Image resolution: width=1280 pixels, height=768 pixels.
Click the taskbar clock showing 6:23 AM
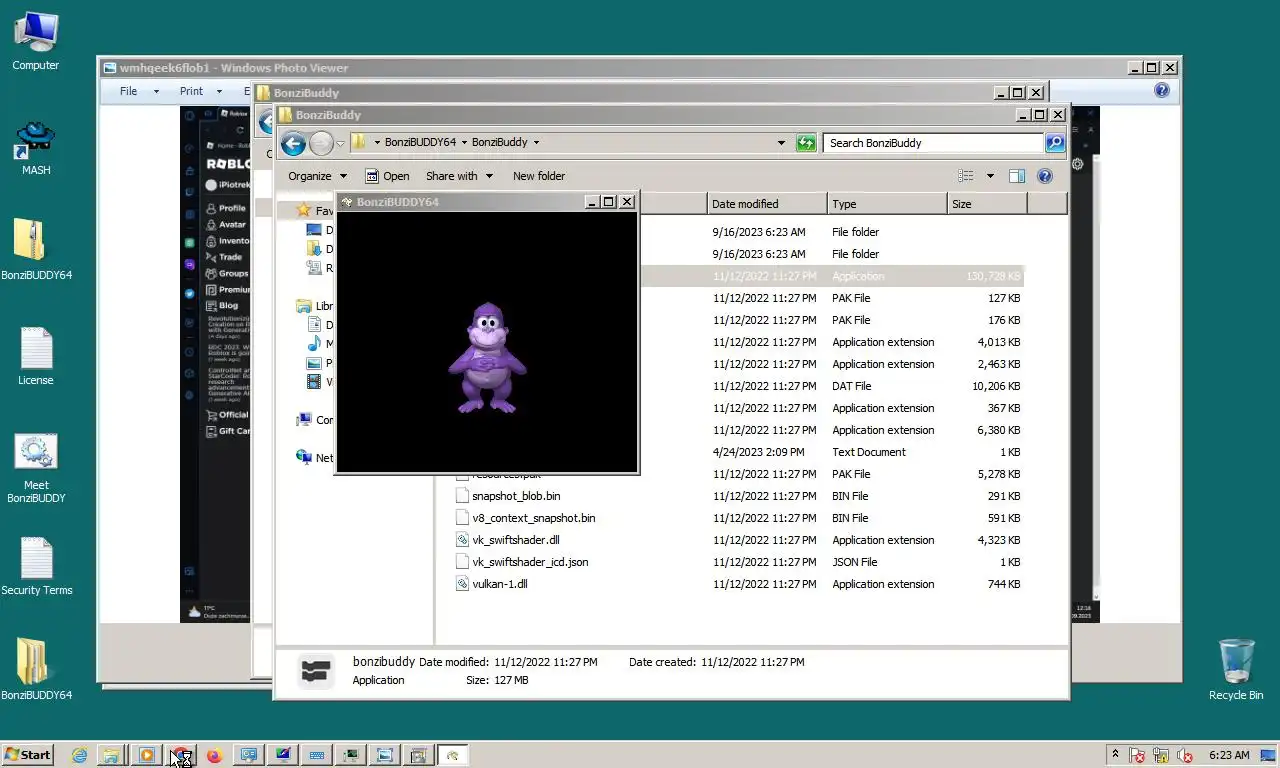(1229, 755)
